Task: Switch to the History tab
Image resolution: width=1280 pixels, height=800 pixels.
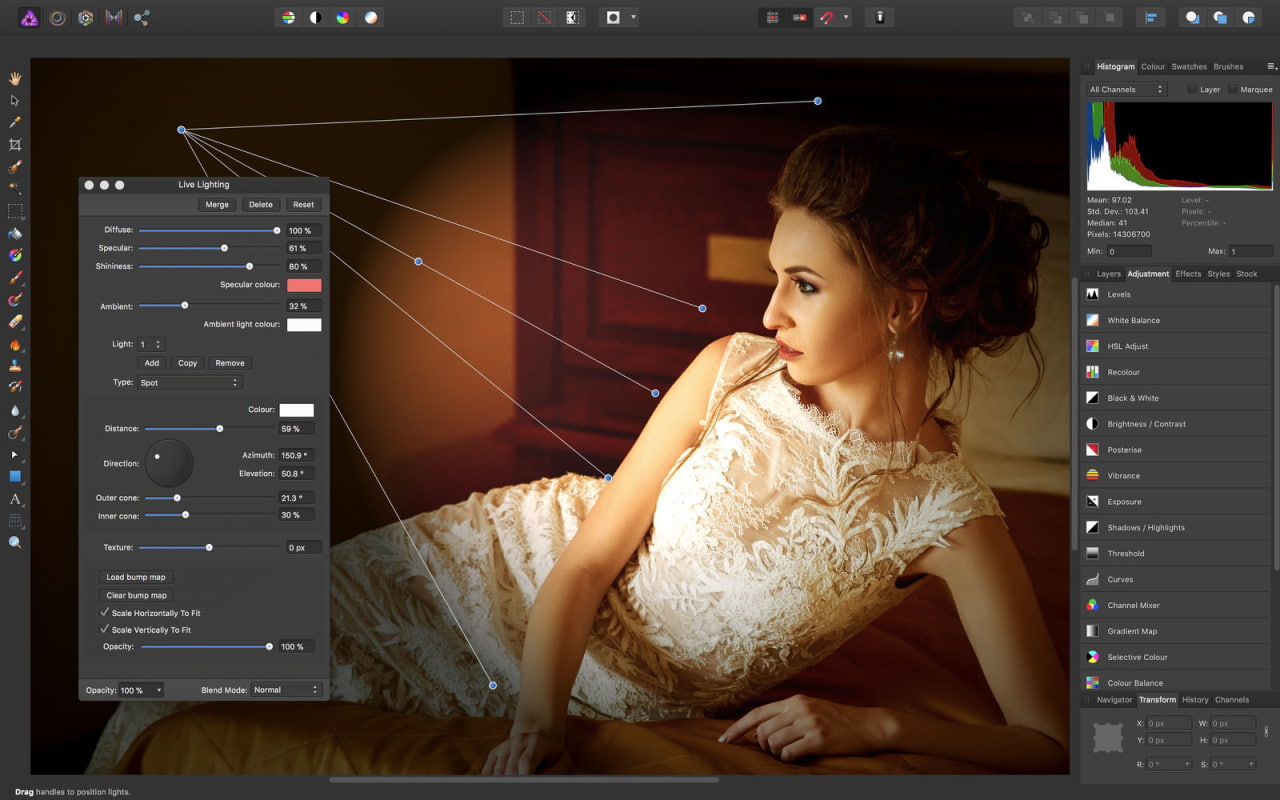Action: click(1195, 699)
